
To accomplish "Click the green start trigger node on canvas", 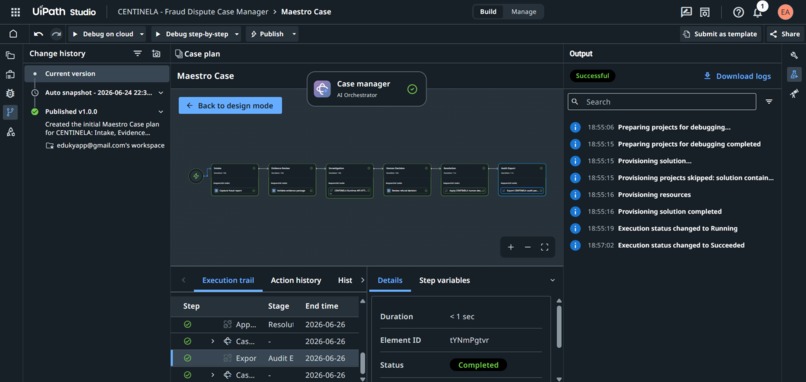I will 195,176.
